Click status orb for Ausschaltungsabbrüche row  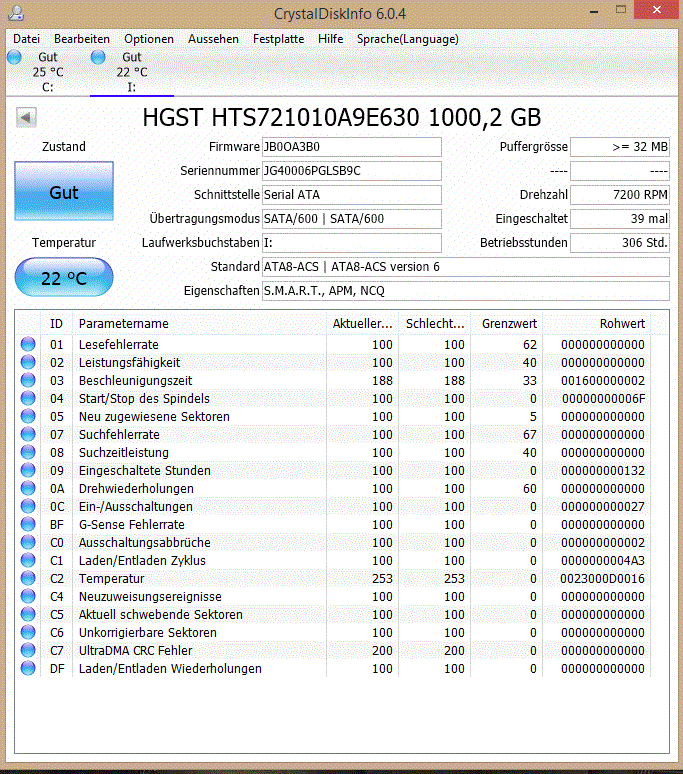coord(28,542)
